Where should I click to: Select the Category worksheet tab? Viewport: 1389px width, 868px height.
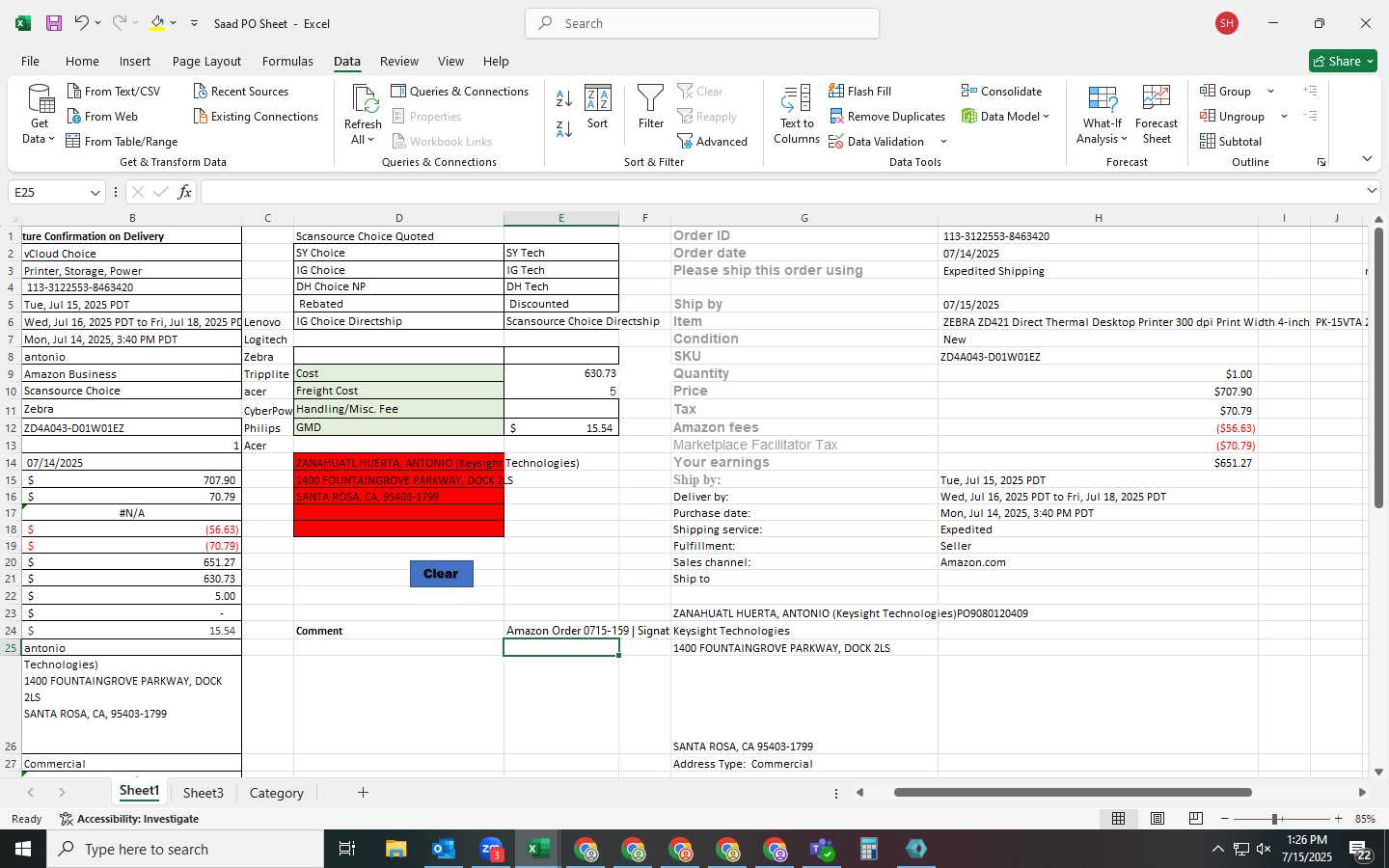[277, 793]
